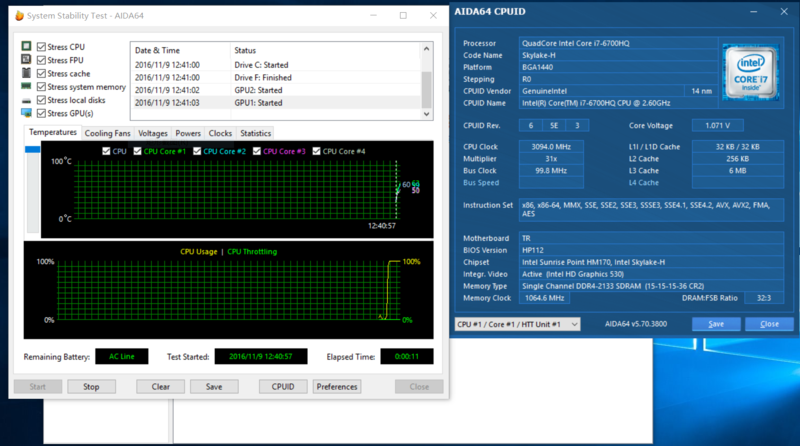Toggle the Stress CPU checkbox
The width and height of the screenshot is (800, 446).
41,46
